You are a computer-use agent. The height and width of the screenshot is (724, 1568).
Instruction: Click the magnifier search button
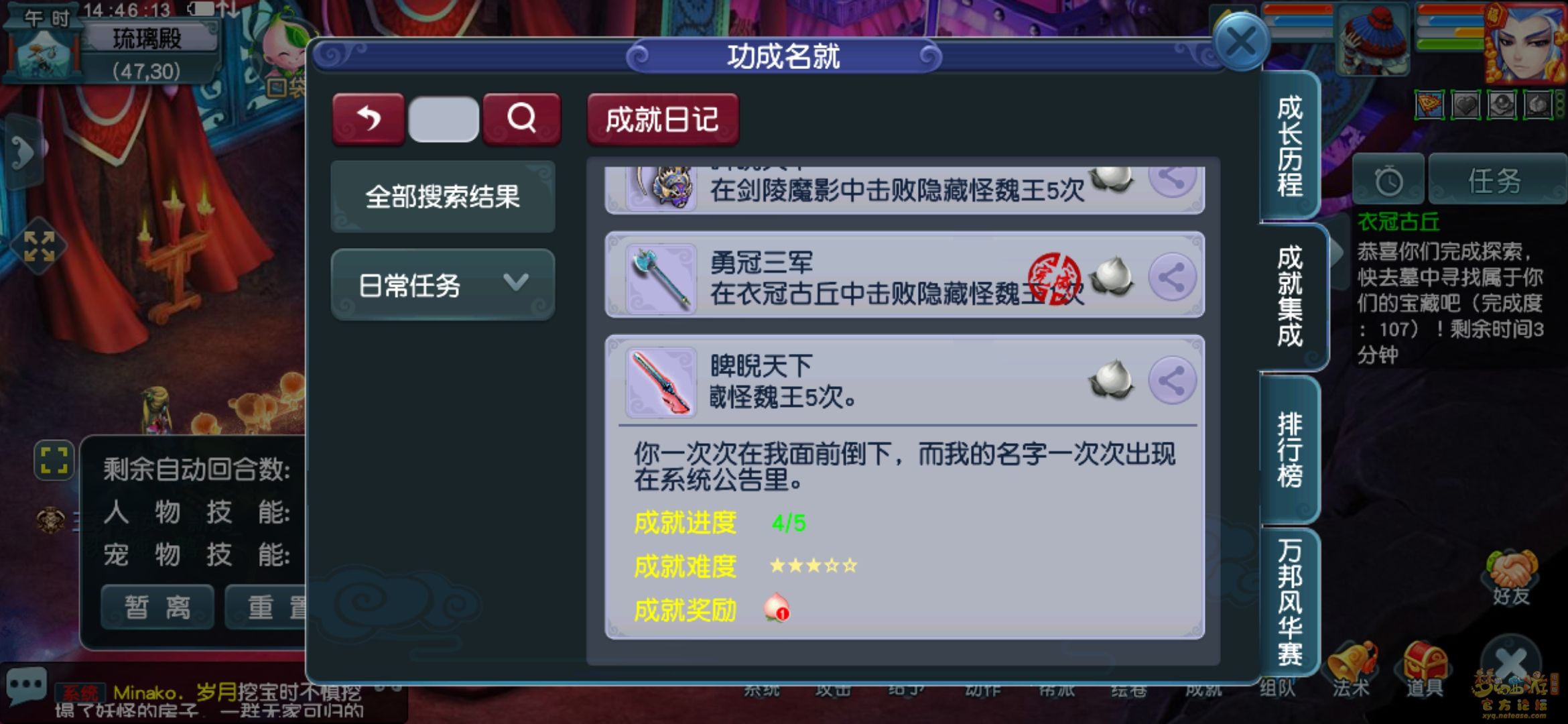(x=521, y=119)
